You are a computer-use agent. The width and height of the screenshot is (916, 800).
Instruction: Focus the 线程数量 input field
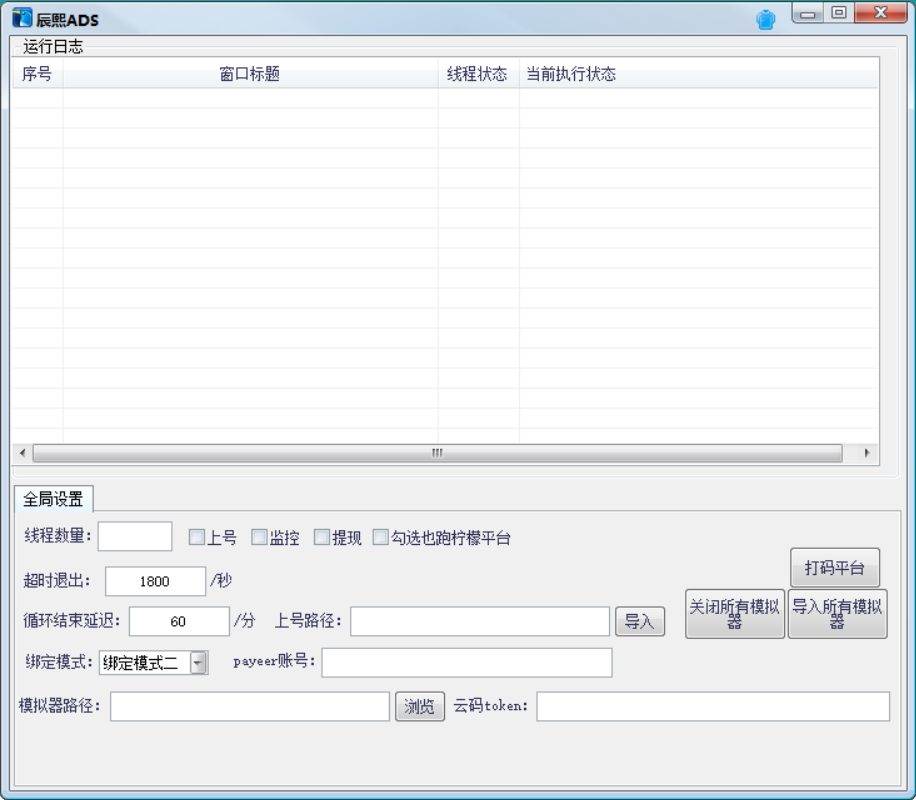click(x=135, y=537)
